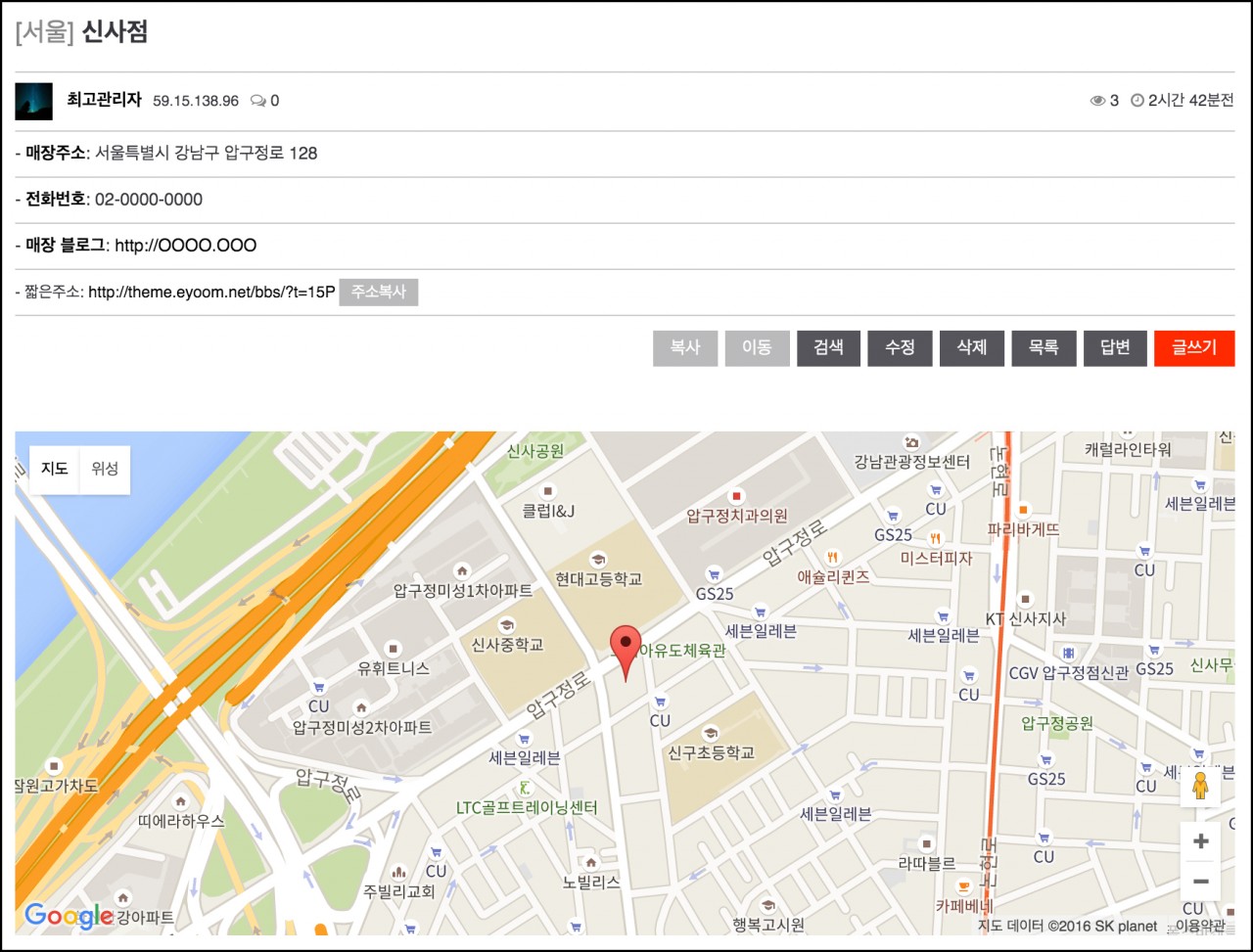Viewport: 1253px width, 952px height.
Task: Click the admin profile avatar thumbnail
Action: click(x=34, y=101)
